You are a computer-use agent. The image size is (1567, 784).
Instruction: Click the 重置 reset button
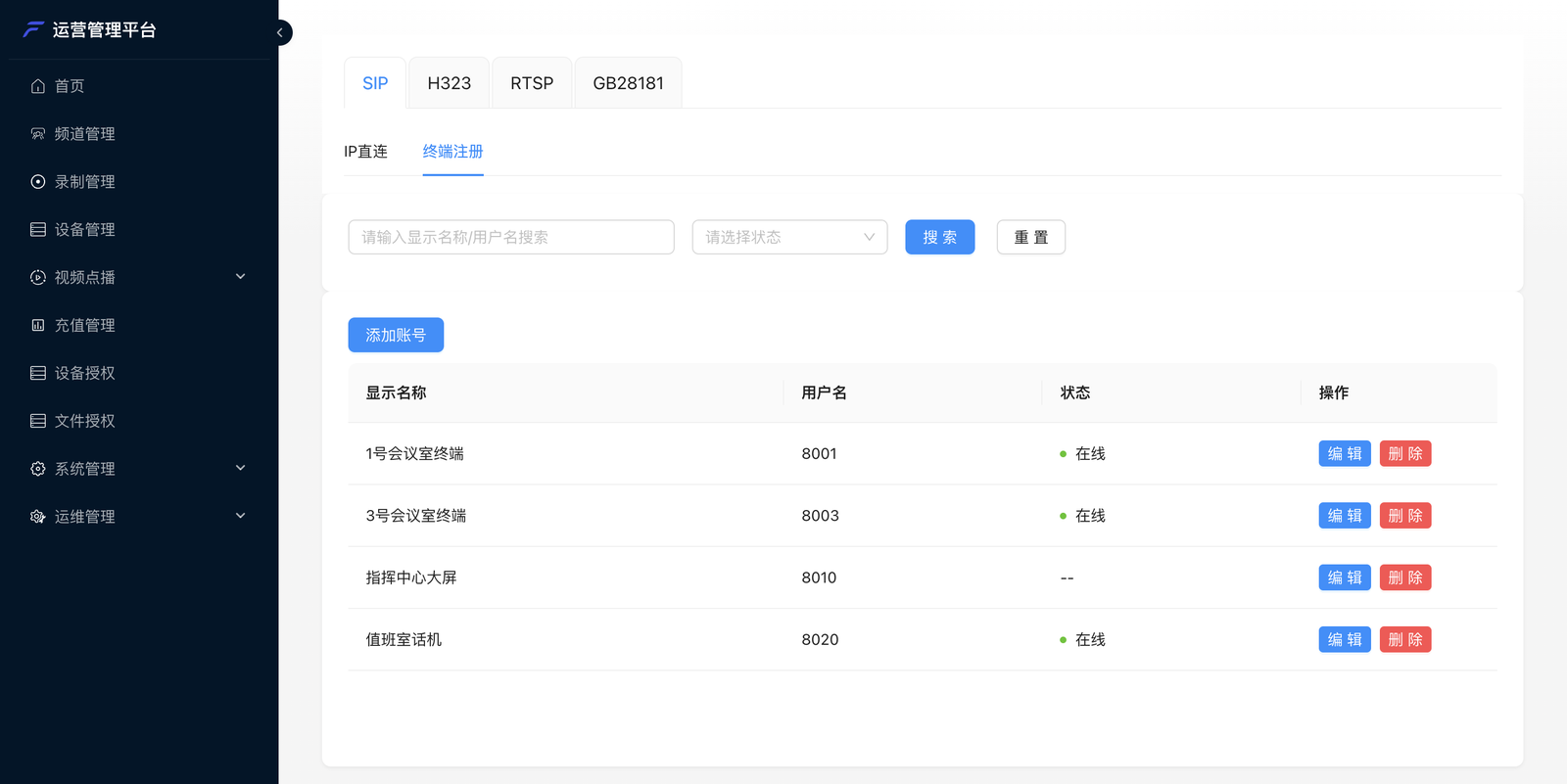1031,237
